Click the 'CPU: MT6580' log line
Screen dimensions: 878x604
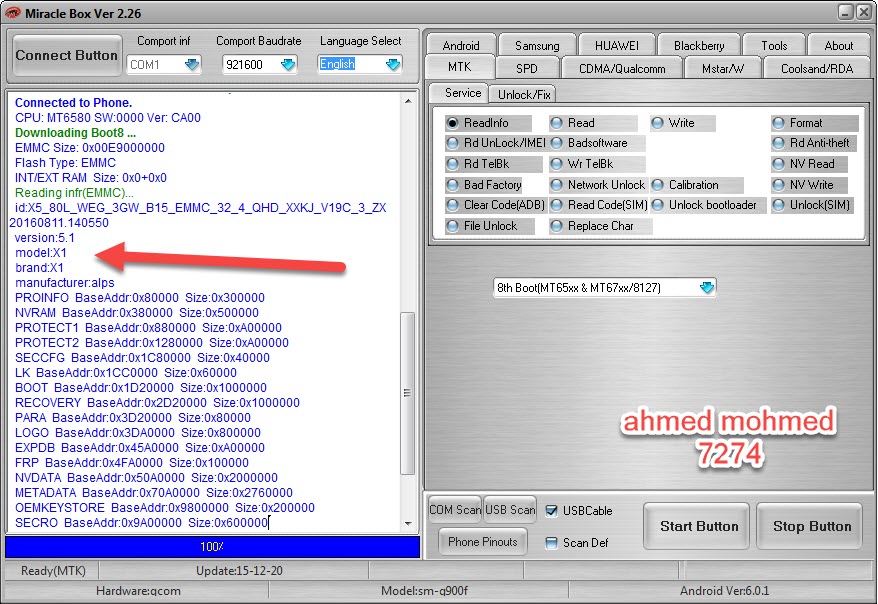coord(108,118)
